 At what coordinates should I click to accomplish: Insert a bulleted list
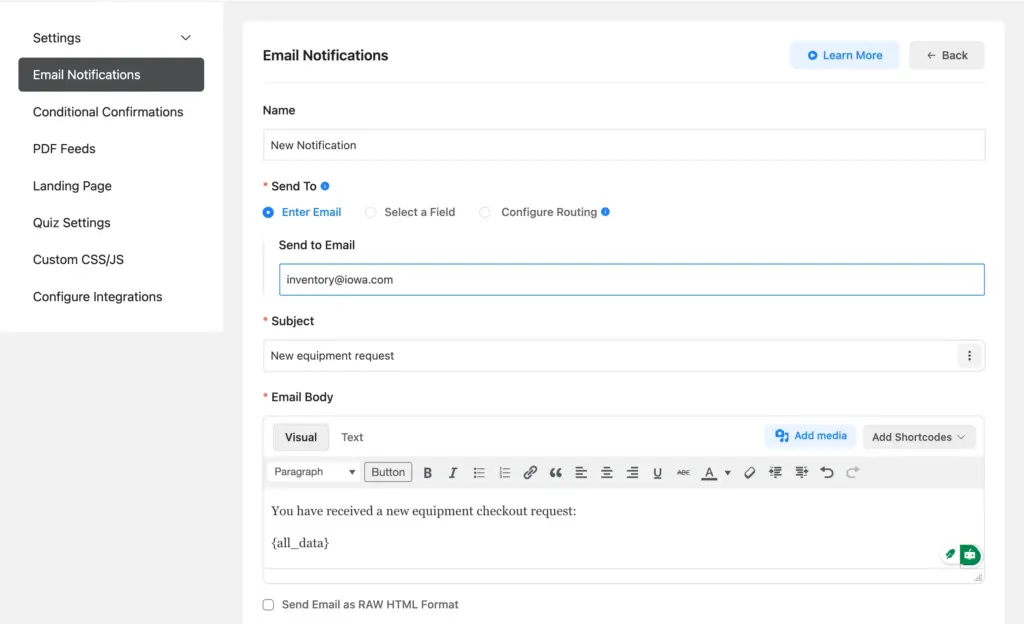(x=479, y=472)
